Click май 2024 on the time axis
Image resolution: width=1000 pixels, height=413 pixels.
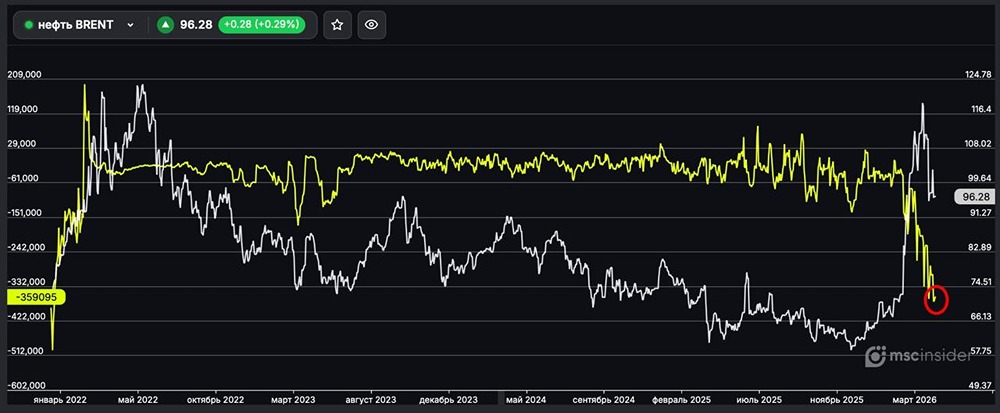[527, 399]
